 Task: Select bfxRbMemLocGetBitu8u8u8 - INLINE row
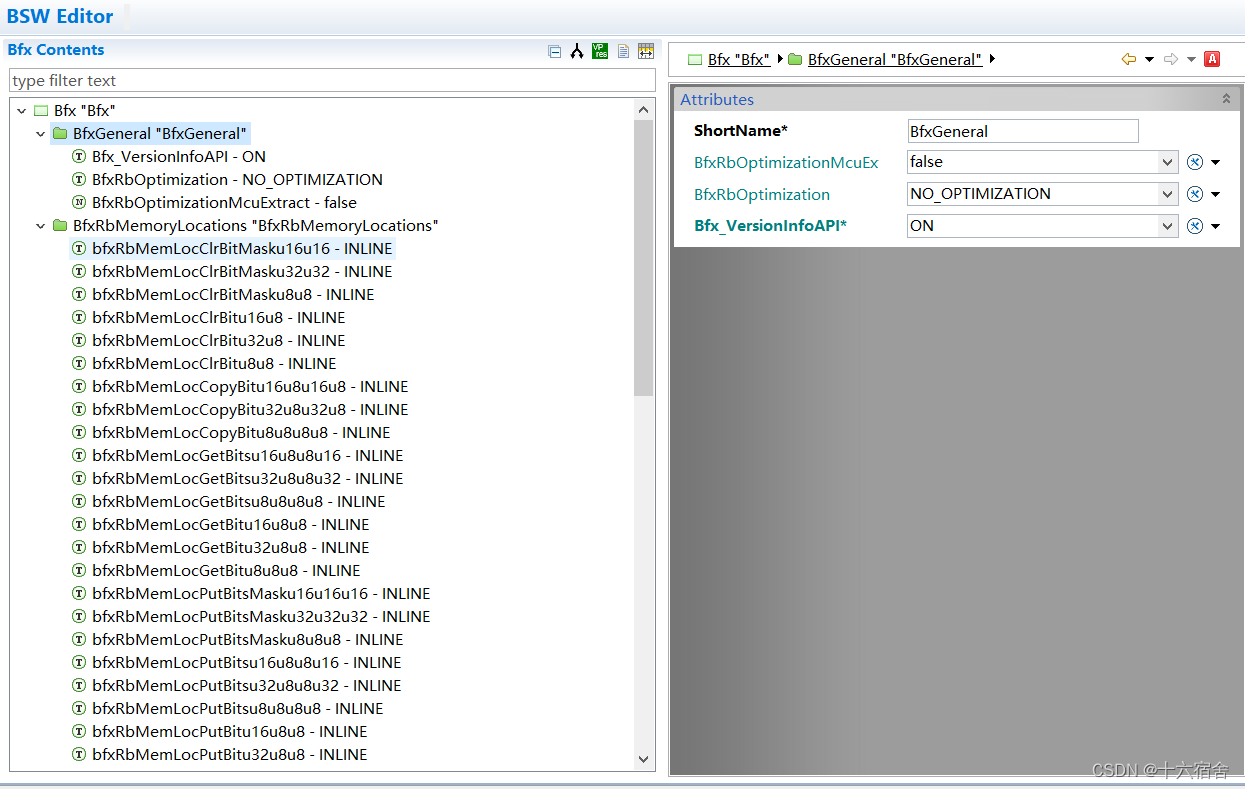click(x=226, y=570)
